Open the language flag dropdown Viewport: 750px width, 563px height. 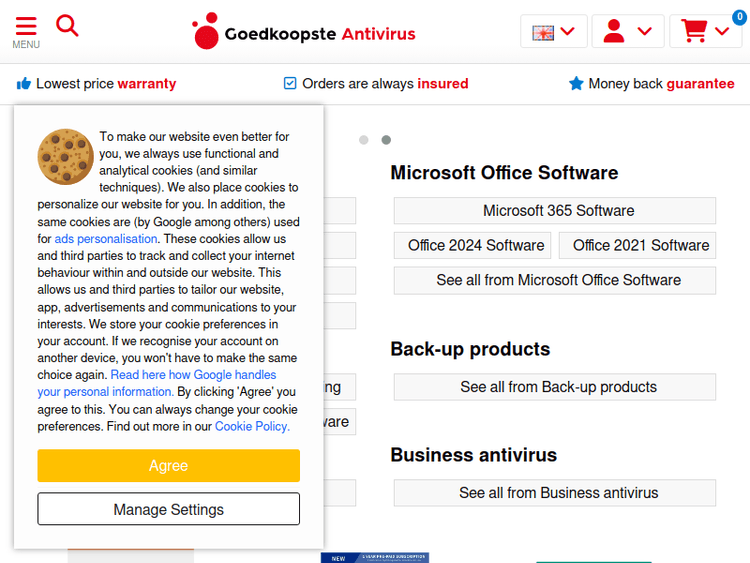point(553,32)
